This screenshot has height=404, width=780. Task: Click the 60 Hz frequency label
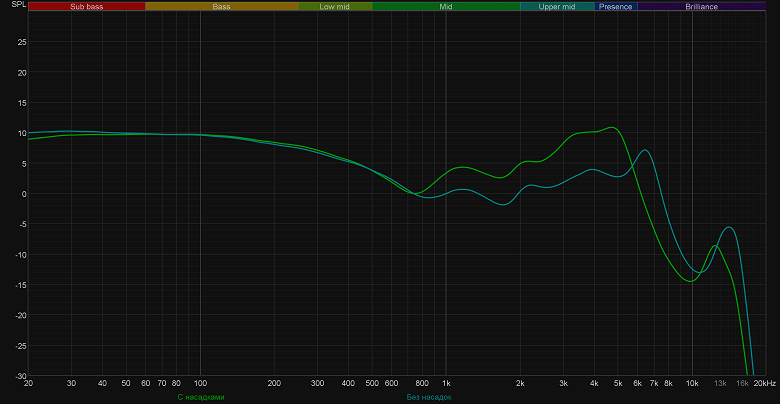[x=145, y=383]
